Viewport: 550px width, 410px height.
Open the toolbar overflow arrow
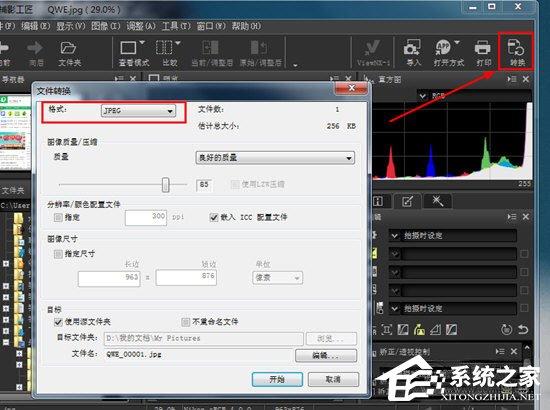click(x=295, y=65)
